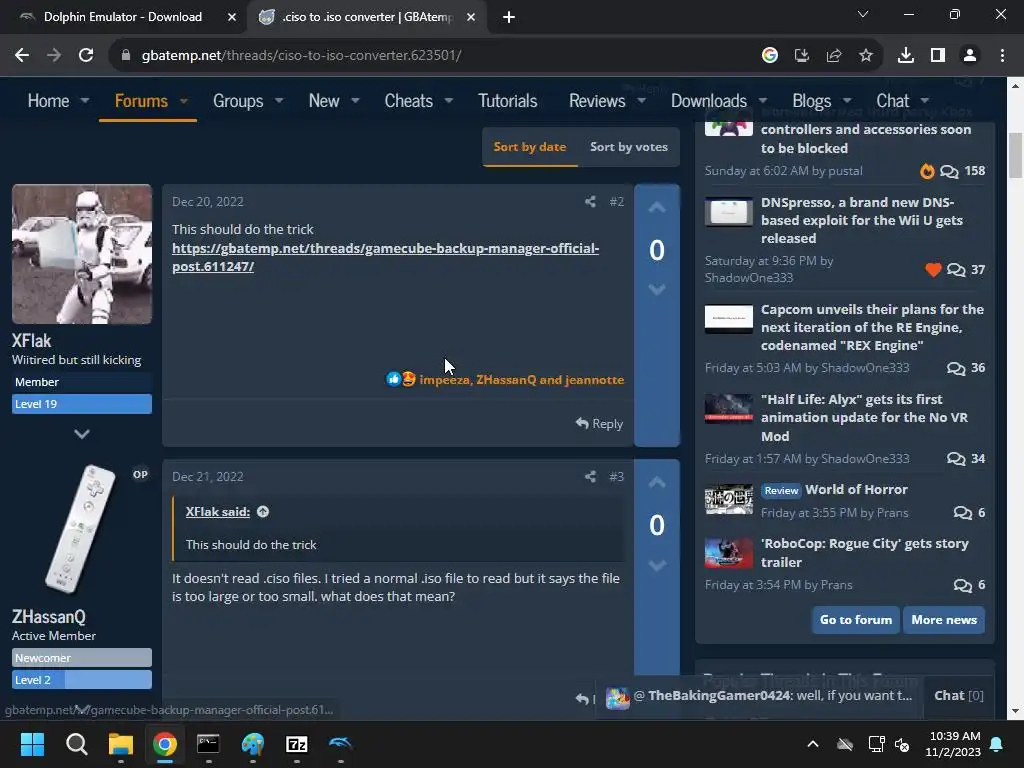Viewport: 1024px width, 768px height.
Task: Open the Capcom REX Engine news link
Action: (x=872, y=327)
